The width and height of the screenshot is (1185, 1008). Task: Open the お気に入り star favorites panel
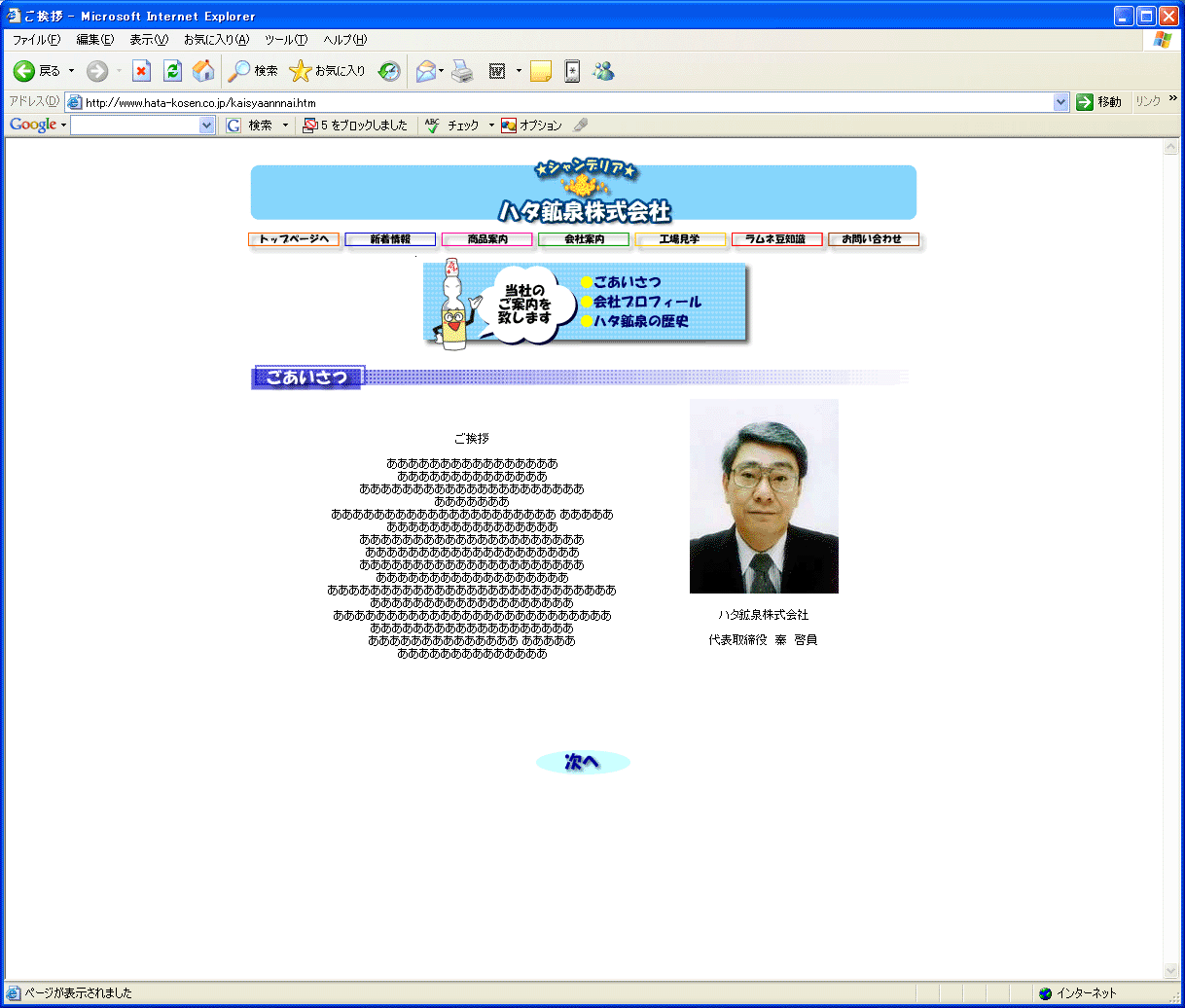(328, 71)
